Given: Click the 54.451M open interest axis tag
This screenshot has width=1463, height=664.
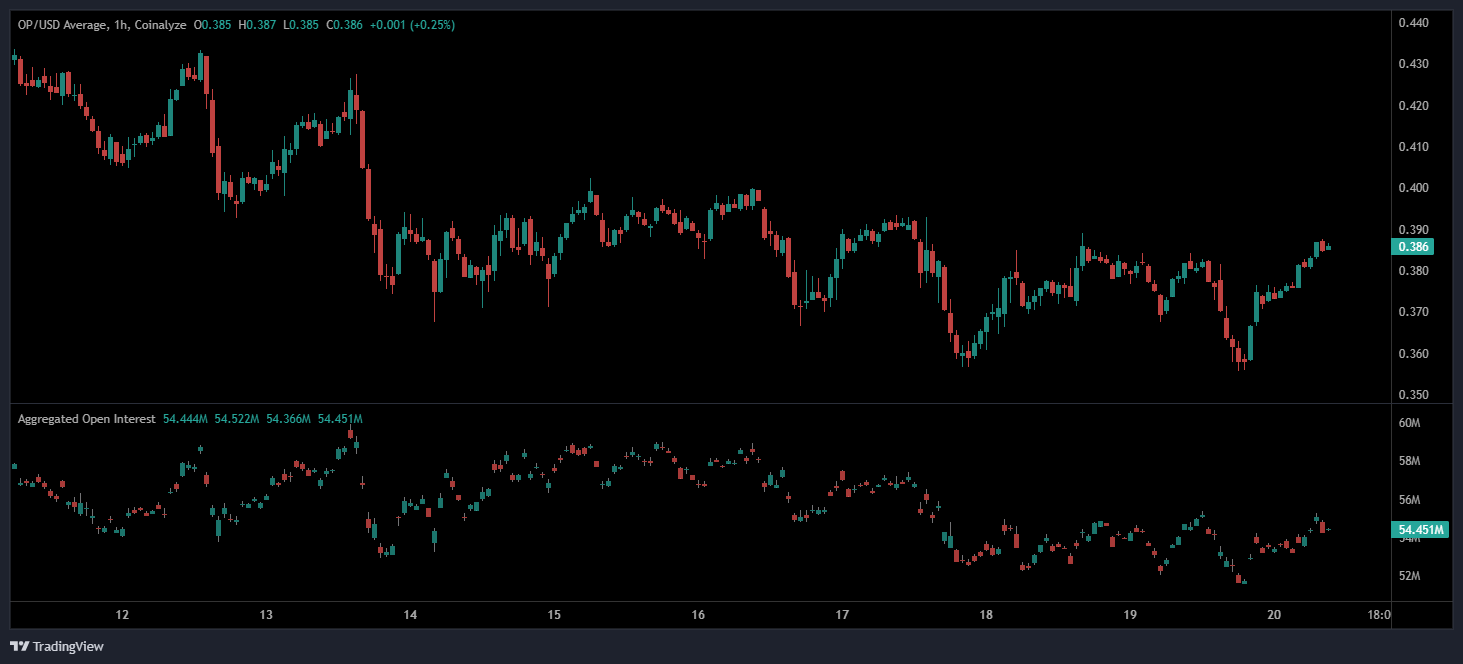Looking at the screenshot, I should click(x=1420, y=529).
